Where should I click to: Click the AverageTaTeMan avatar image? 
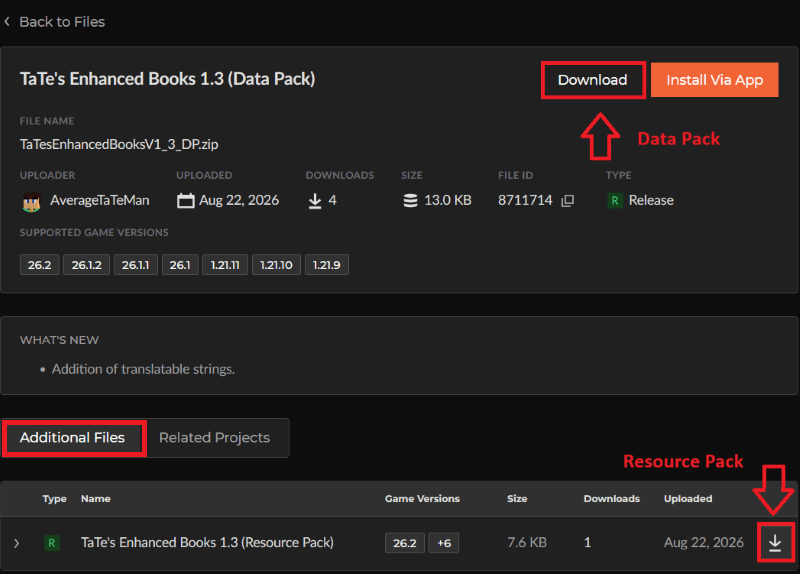click(x=31, y=202)
